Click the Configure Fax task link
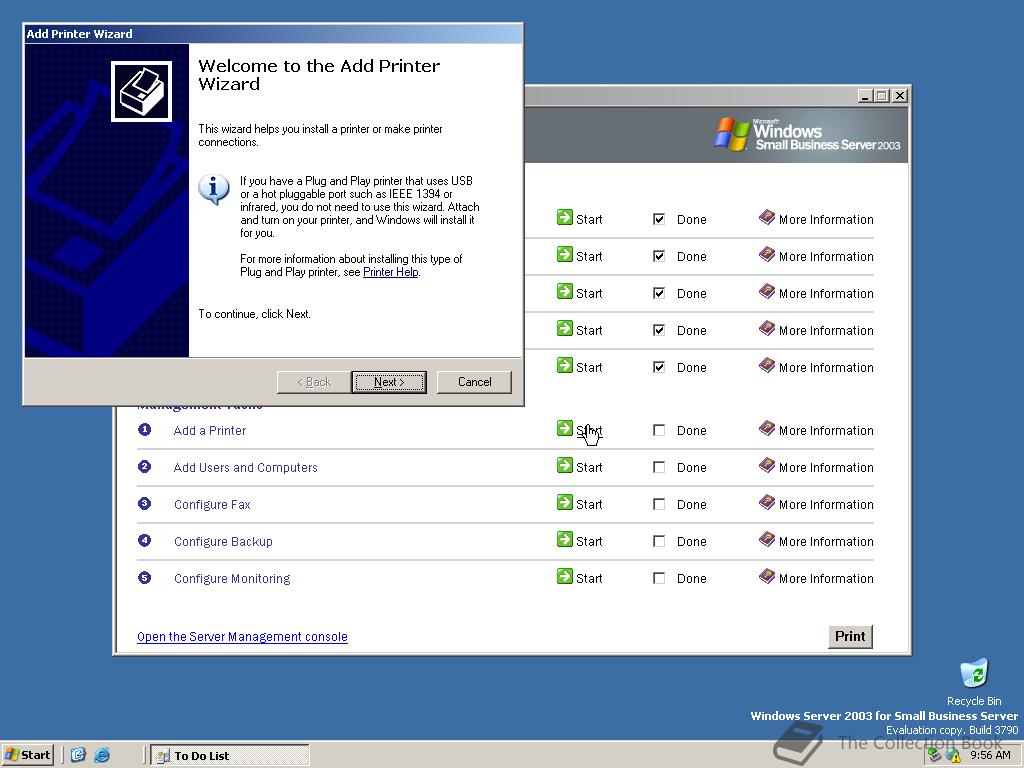Image resolution: width=1024 pixels, height=768 pixels. click(x=212, y=505)
